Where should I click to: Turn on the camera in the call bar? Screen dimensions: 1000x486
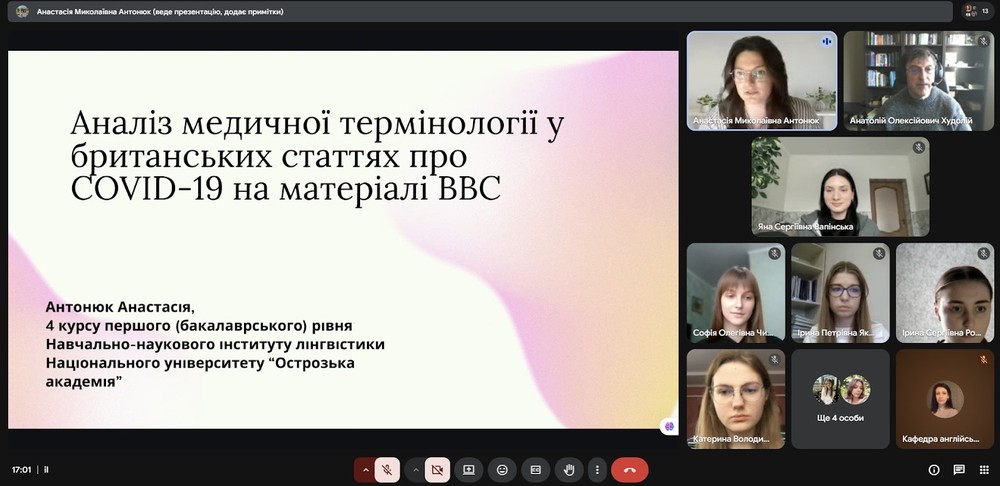pos(437,469)
